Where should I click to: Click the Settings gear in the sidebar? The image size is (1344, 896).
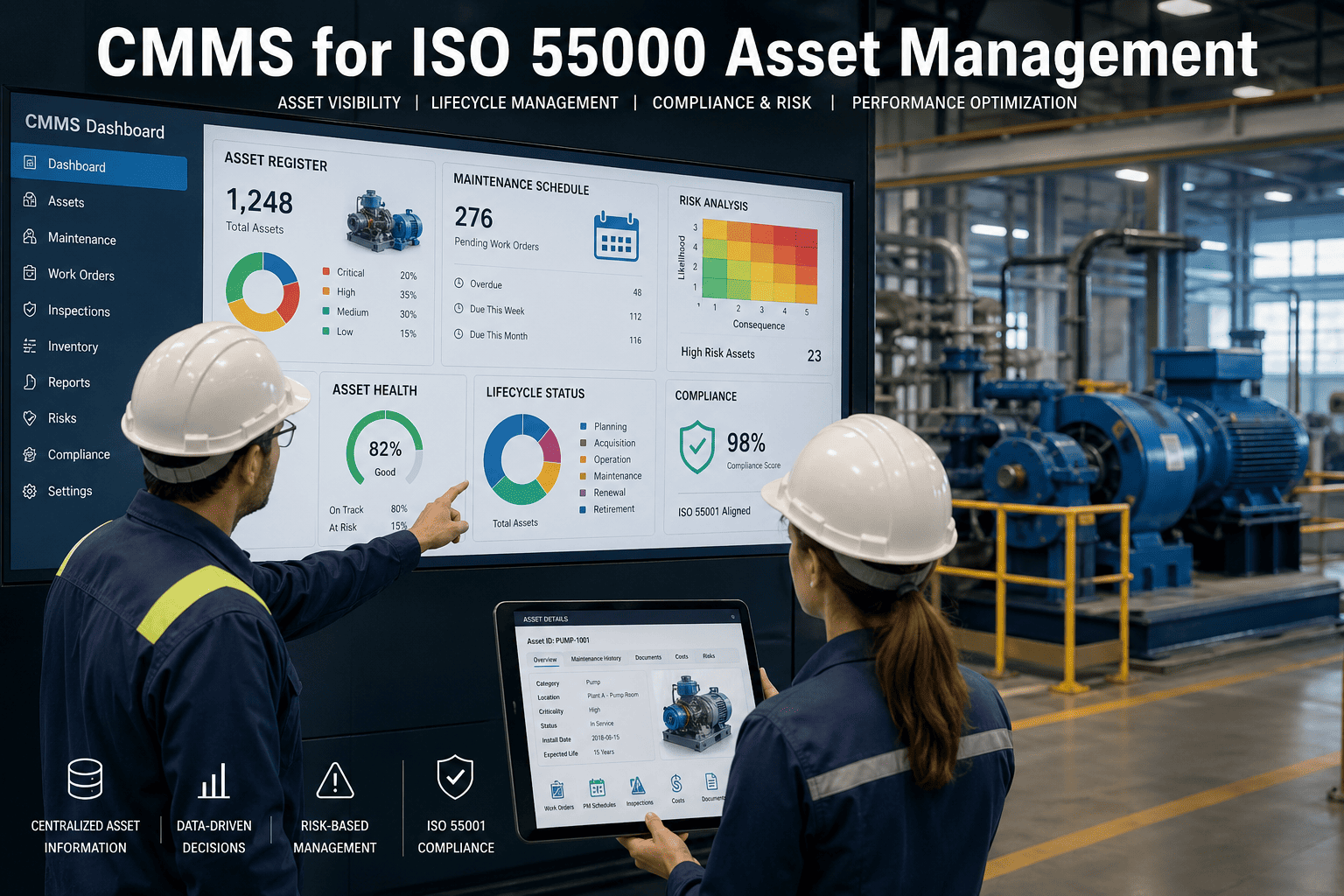(x=29, y=491)
